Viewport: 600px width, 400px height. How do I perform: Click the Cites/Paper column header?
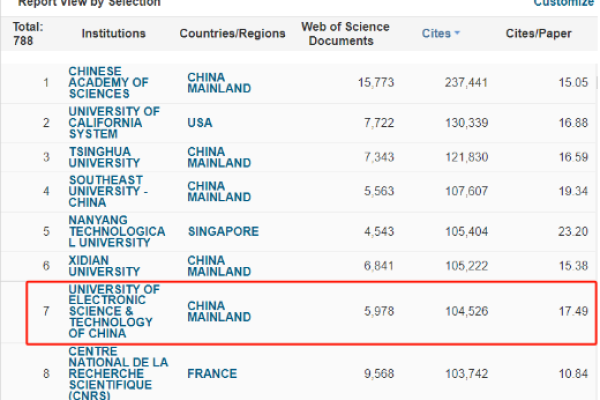click(539, 33)
